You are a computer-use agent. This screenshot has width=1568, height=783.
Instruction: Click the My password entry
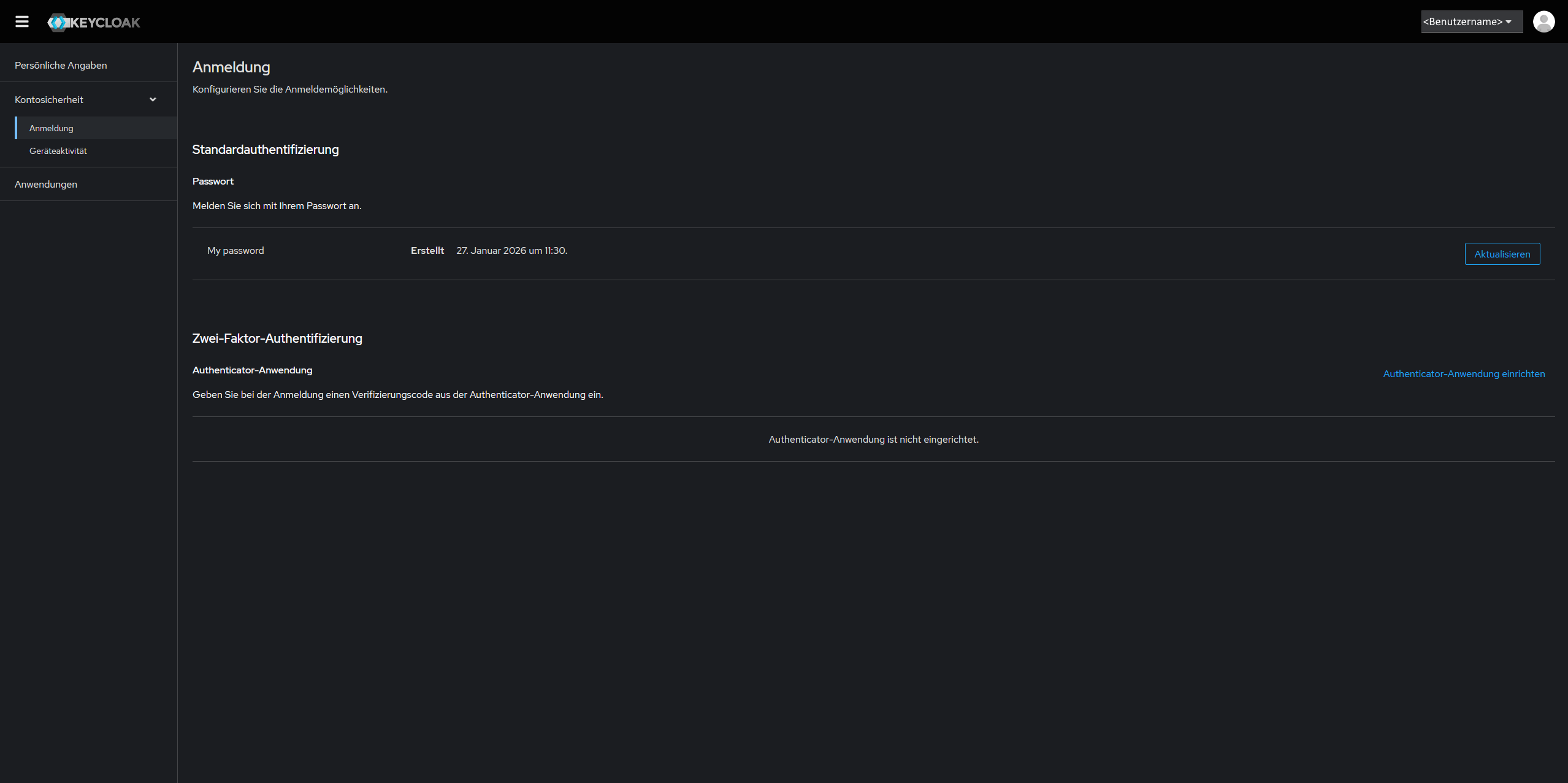[235, 250]
